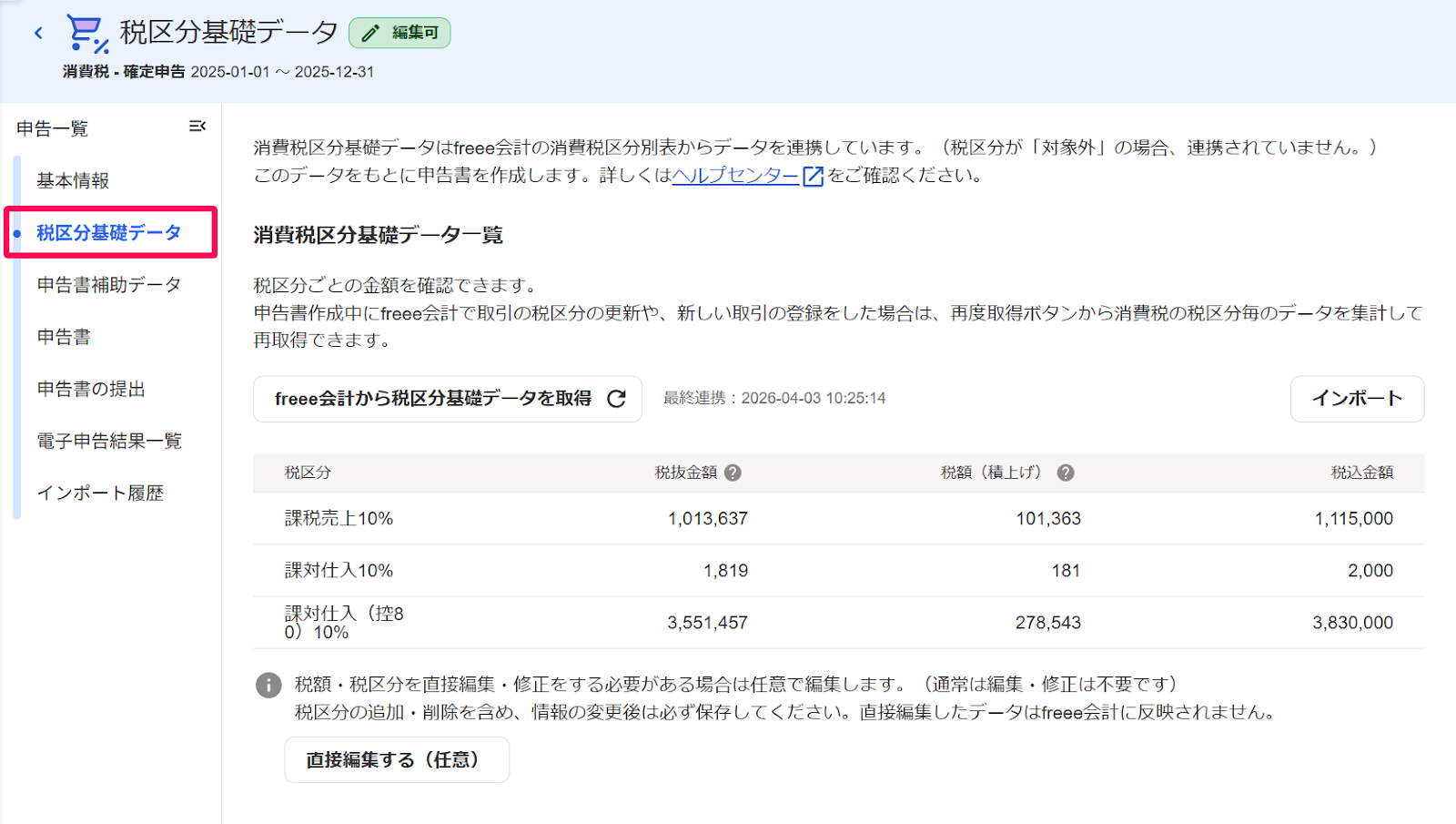Open the external link icon beside ヘルプセンター

[x=813, y=176]
